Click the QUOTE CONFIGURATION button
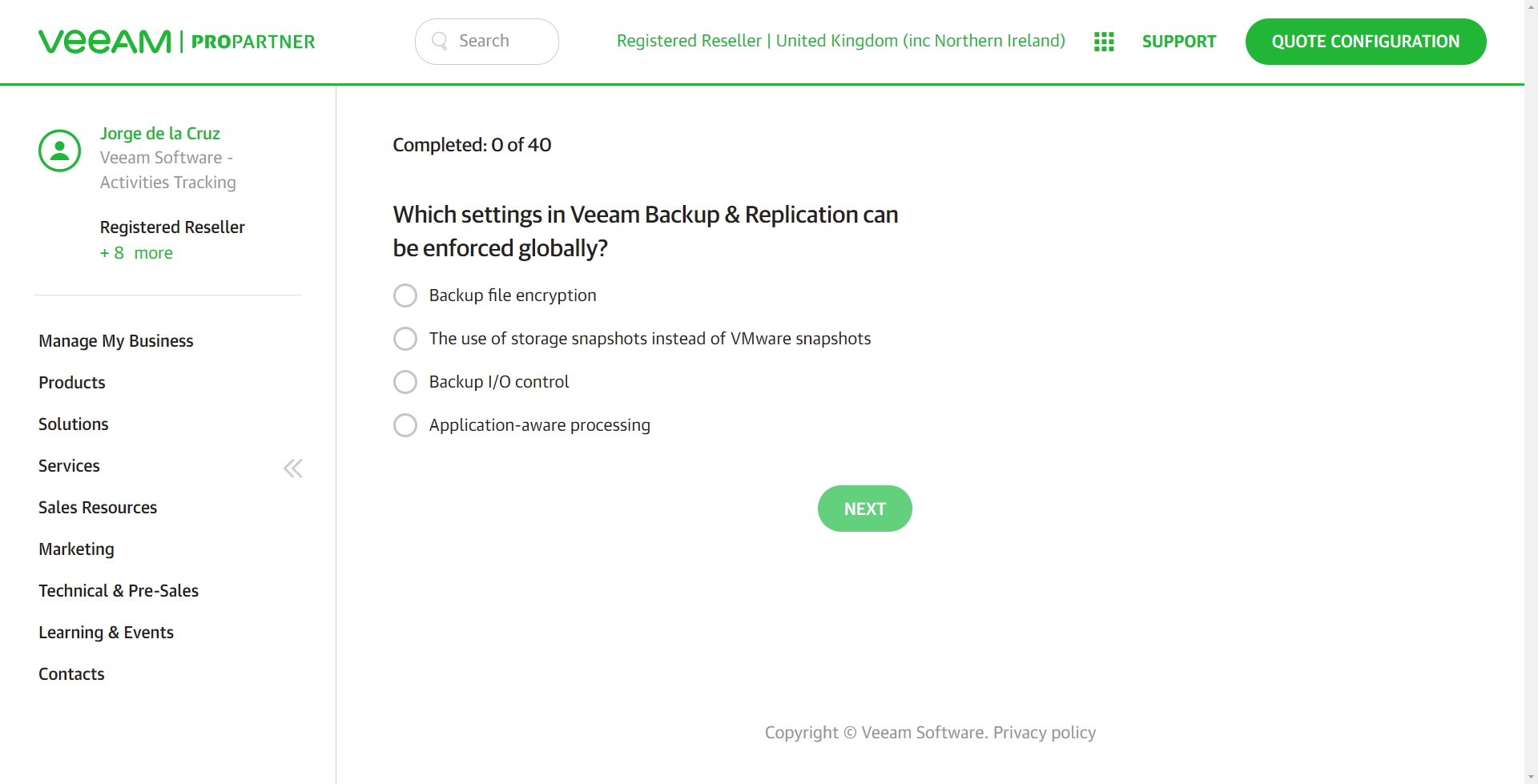Screen dimensions: 1538x784 pos(1365,42)
